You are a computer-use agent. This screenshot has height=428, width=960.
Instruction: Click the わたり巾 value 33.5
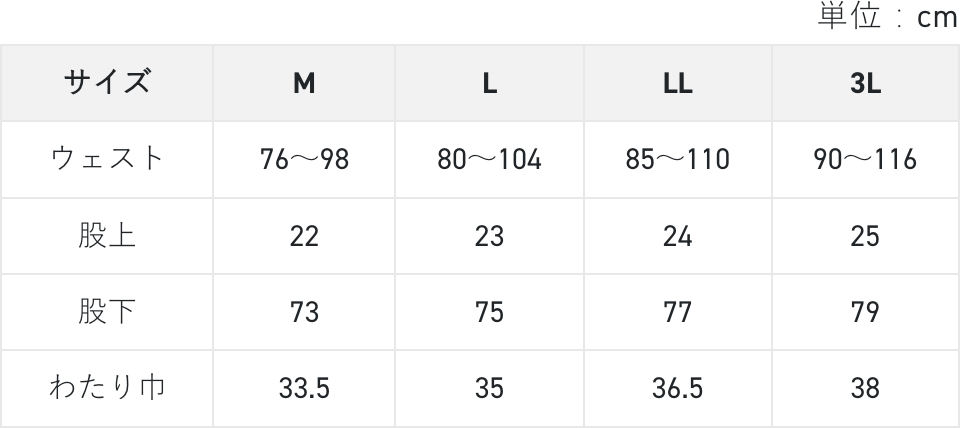(304, 389)
